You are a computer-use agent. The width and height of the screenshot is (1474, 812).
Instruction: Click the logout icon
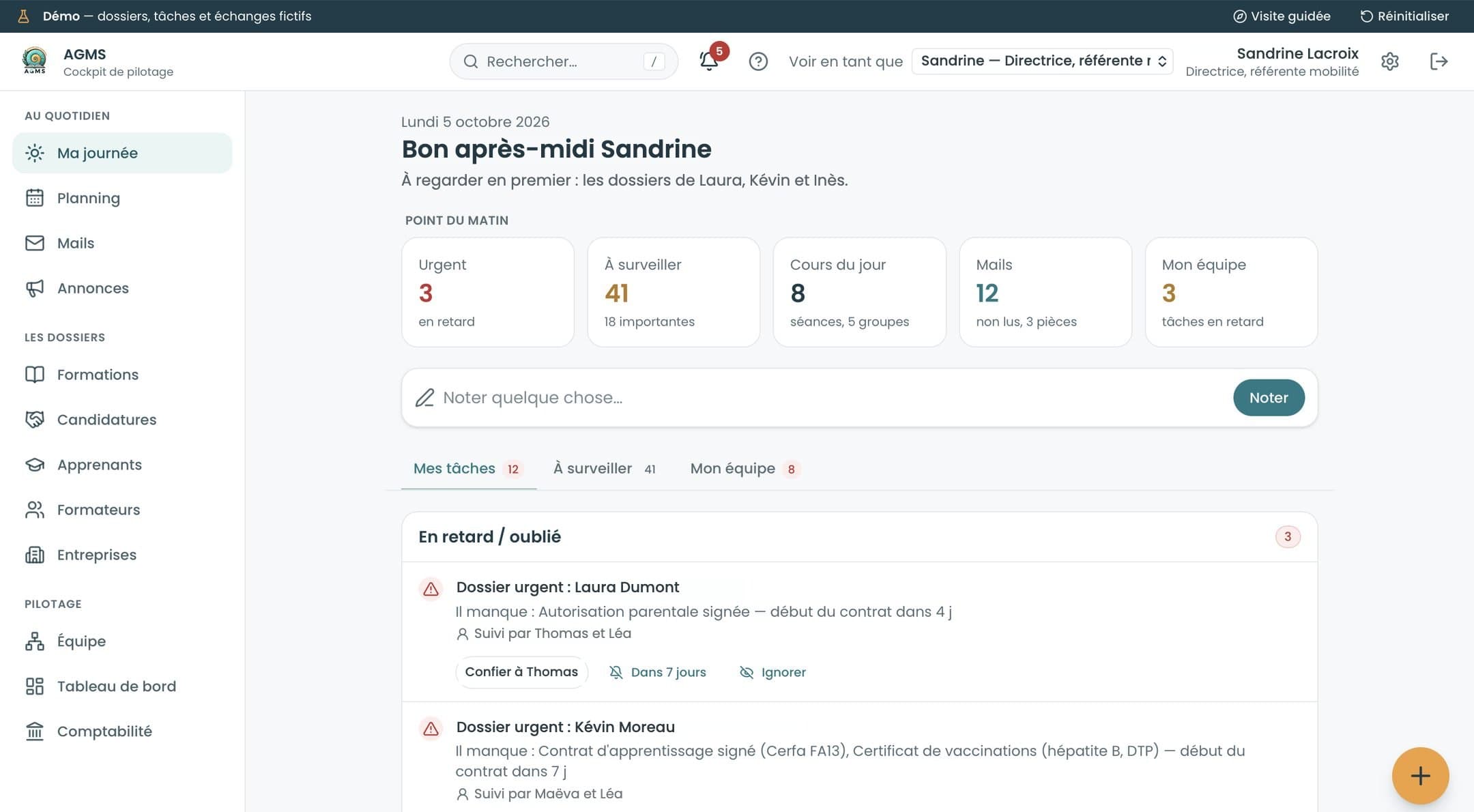point(1439,61)
